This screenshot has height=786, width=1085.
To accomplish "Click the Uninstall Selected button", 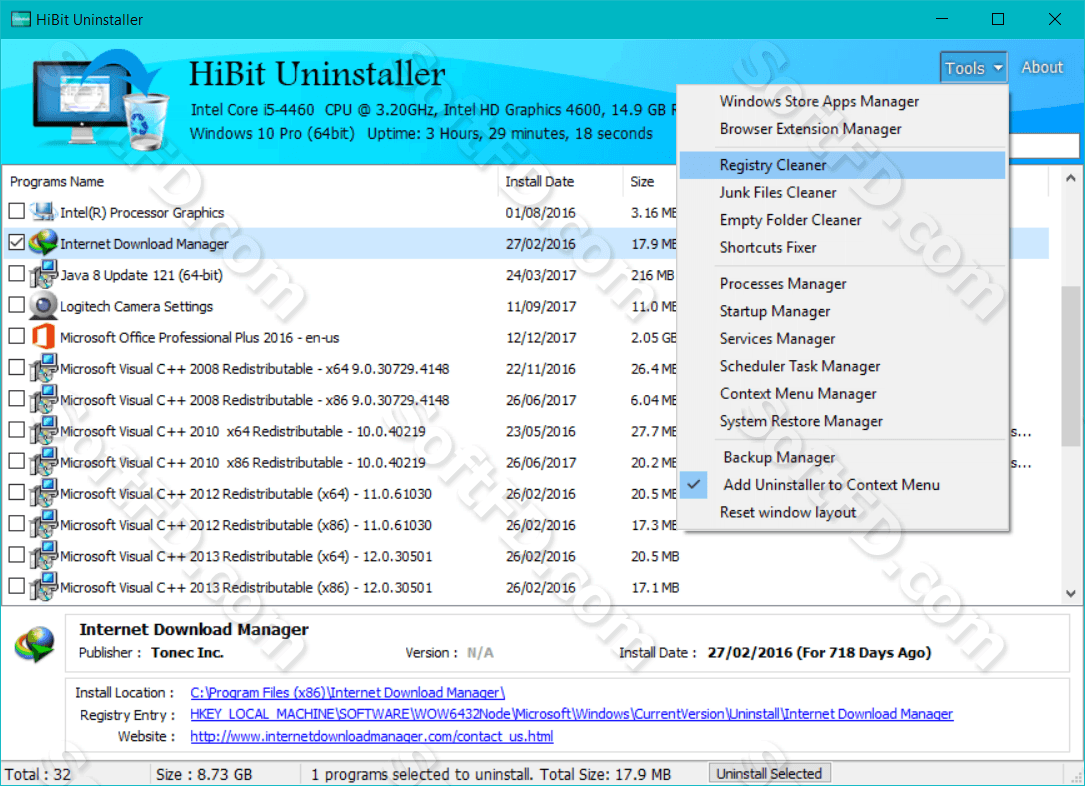I will [x=769, y=774].
